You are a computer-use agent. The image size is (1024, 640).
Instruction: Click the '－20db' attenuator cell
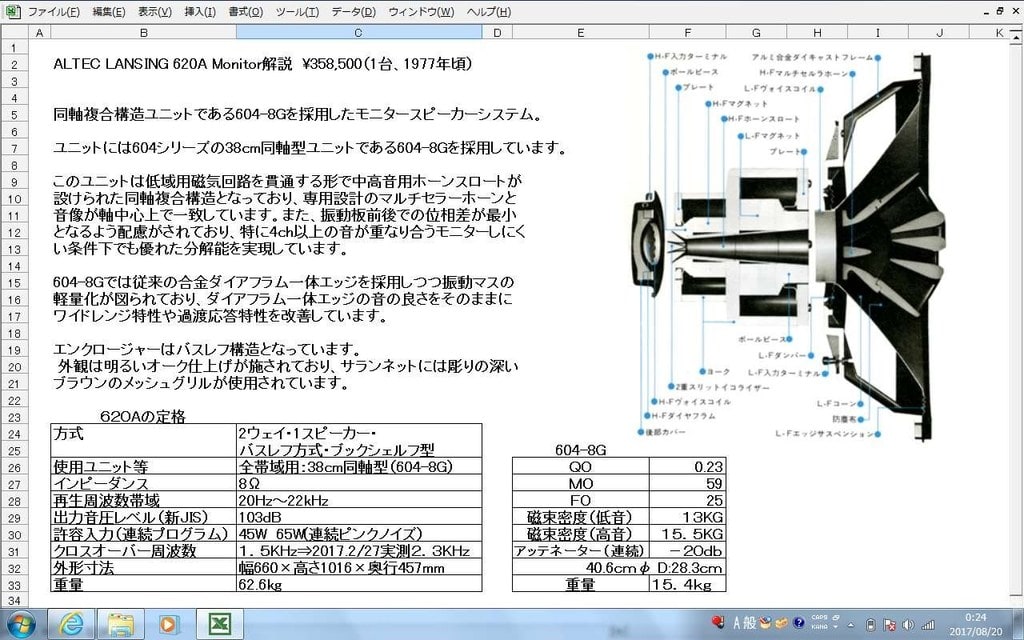pyautogui.click(x=688, y=551)
